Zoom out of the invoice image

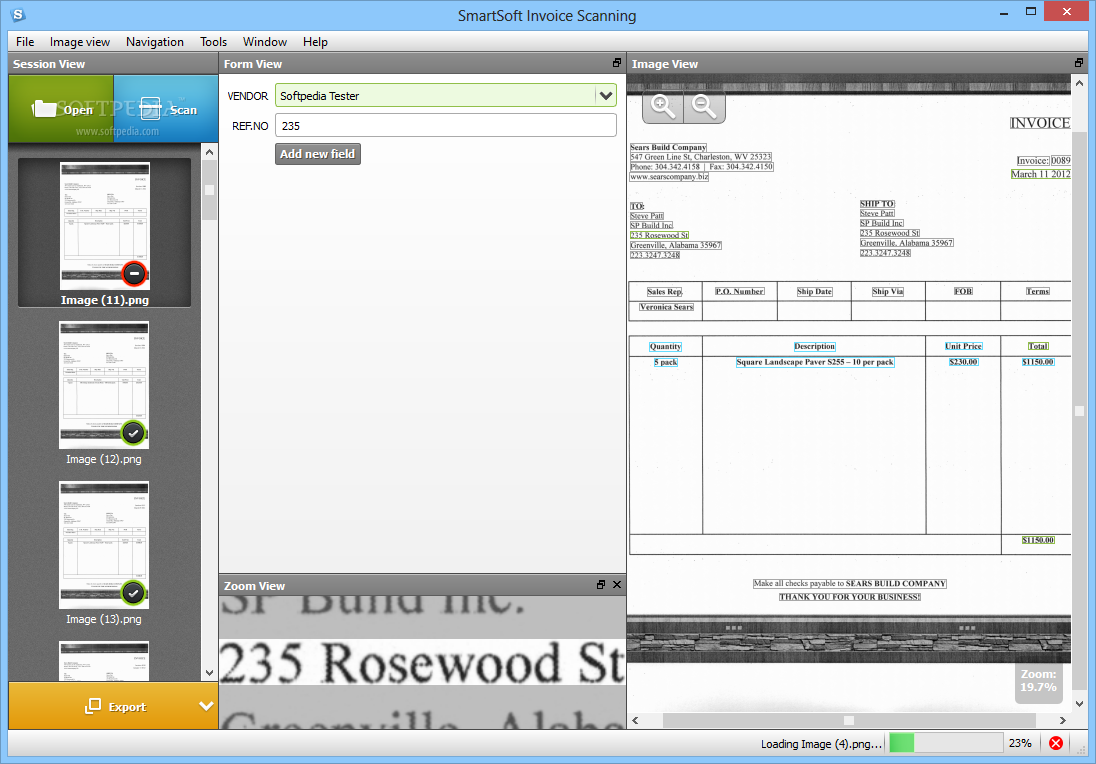[704, 107]
